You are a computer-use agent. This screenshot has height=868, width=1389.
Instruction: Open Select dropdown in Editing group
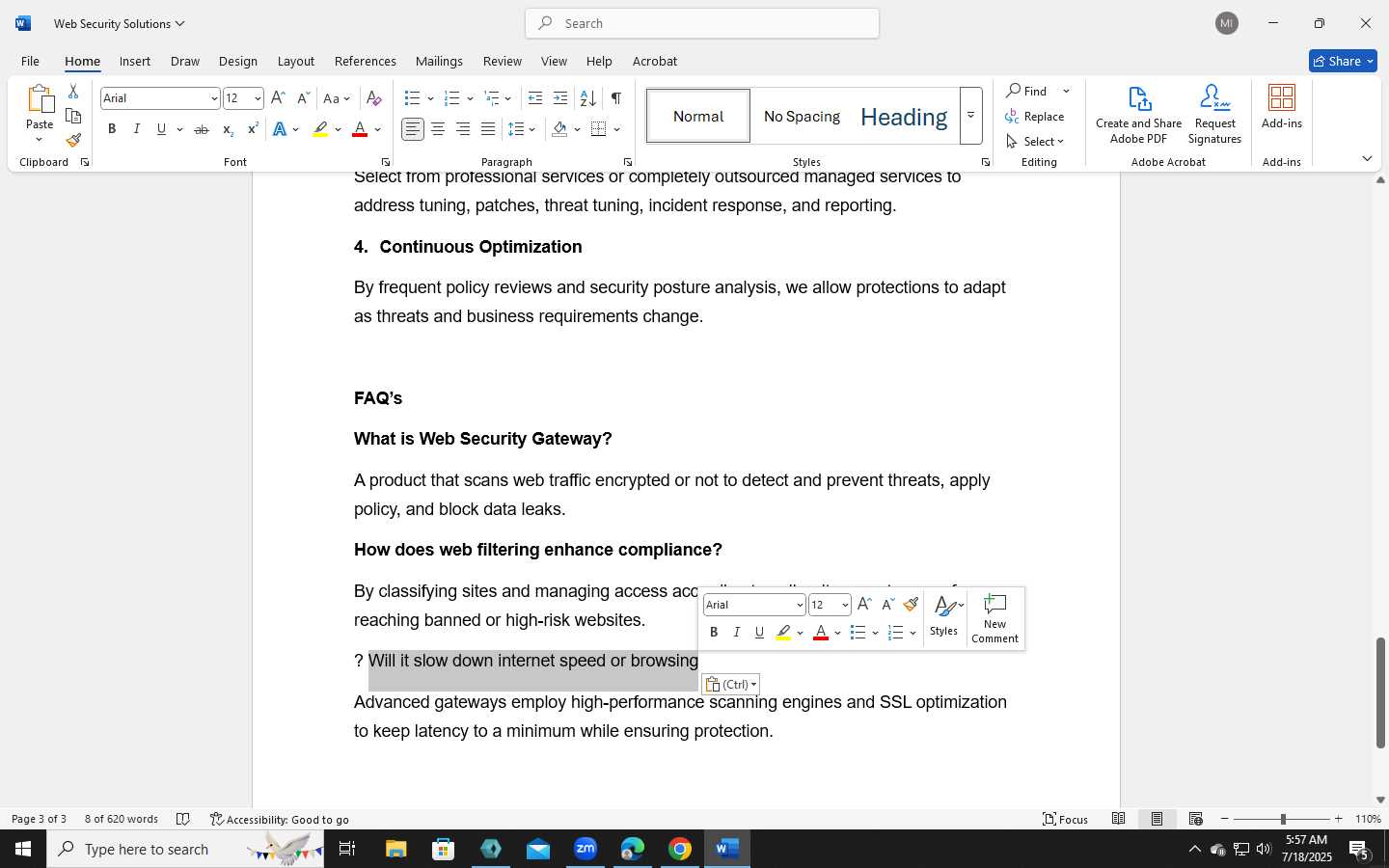[x=1035, y=142]
